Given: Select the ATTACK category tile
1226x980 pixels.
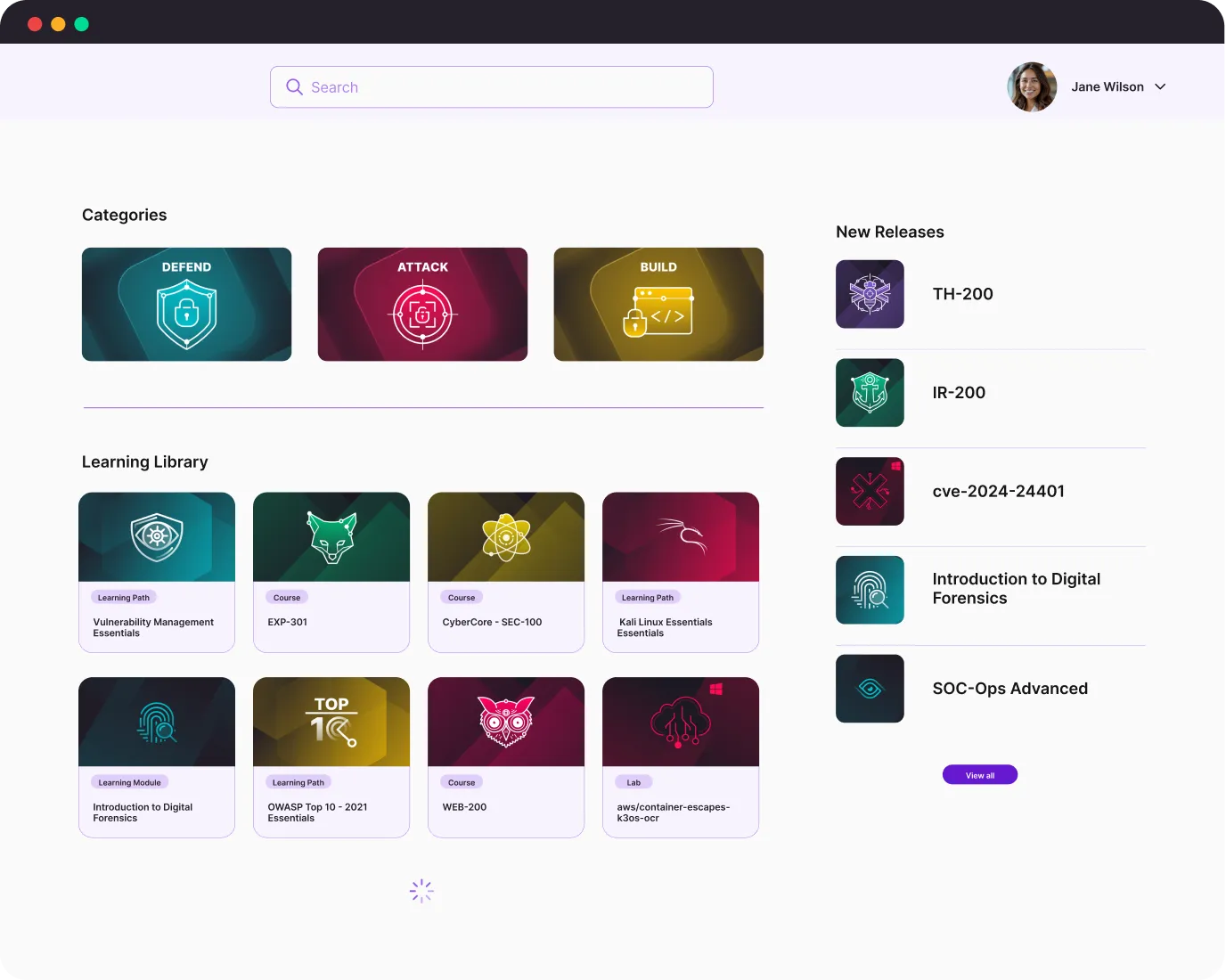Looking at the screenshot, I should [422, 305].
